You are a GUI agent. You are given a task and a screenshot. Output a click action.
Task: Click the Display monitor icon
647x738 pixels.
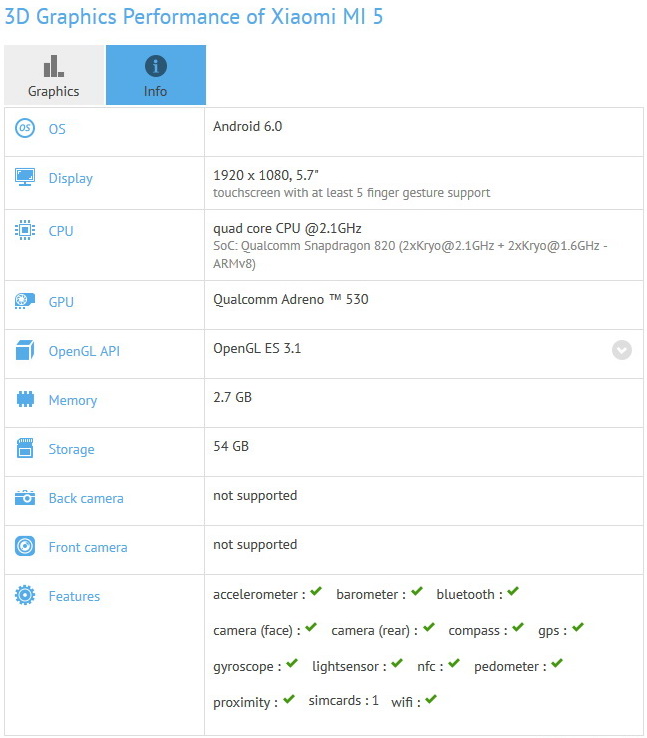click(x=25, y=177)
